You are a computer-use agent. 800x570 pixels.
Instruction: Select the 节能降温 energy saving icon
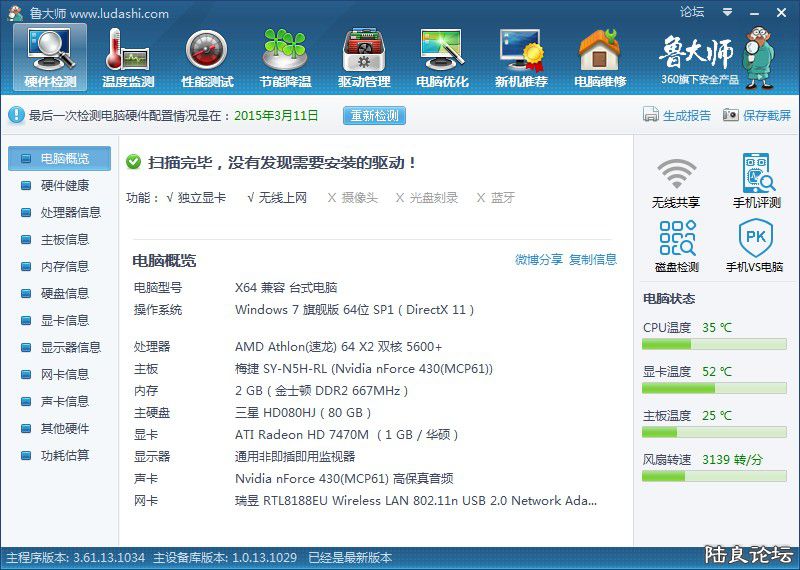[x=285, y=56]
